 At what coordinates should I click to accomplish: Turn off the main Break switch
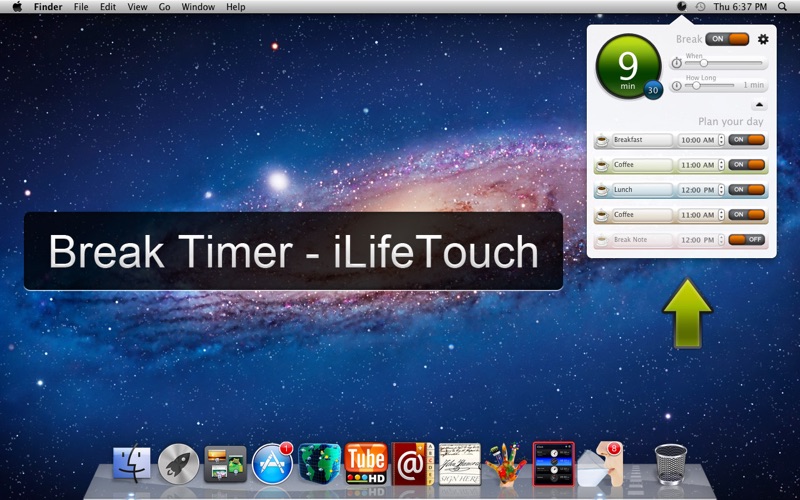727,39
